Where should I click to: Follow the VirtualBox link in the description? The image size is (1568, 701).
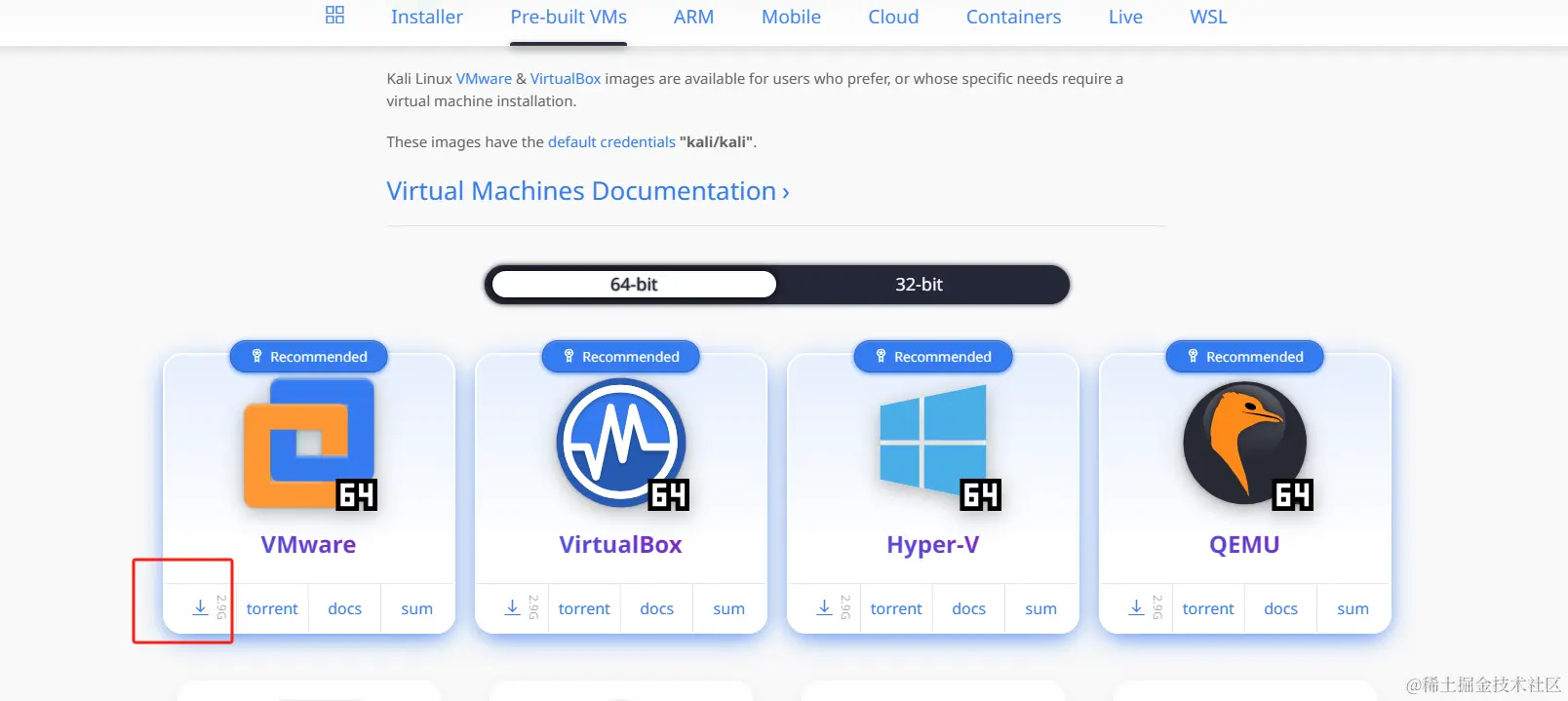(566, 79)
